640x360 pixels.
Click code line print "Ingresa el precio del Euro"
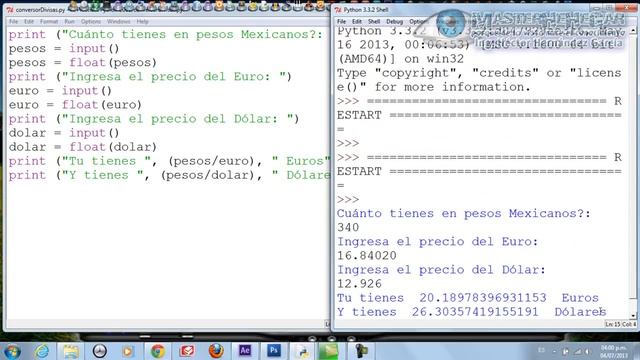coord(150,77)
